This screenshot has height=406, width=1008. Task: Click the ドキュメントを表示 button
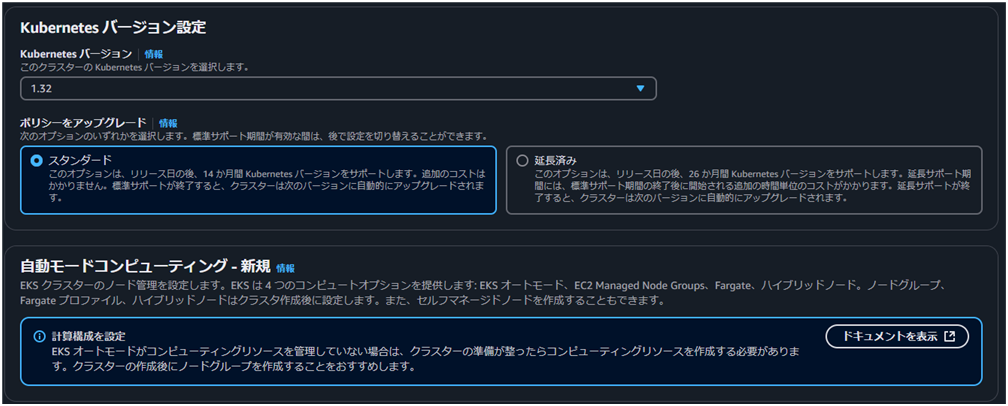click(897, 337)
